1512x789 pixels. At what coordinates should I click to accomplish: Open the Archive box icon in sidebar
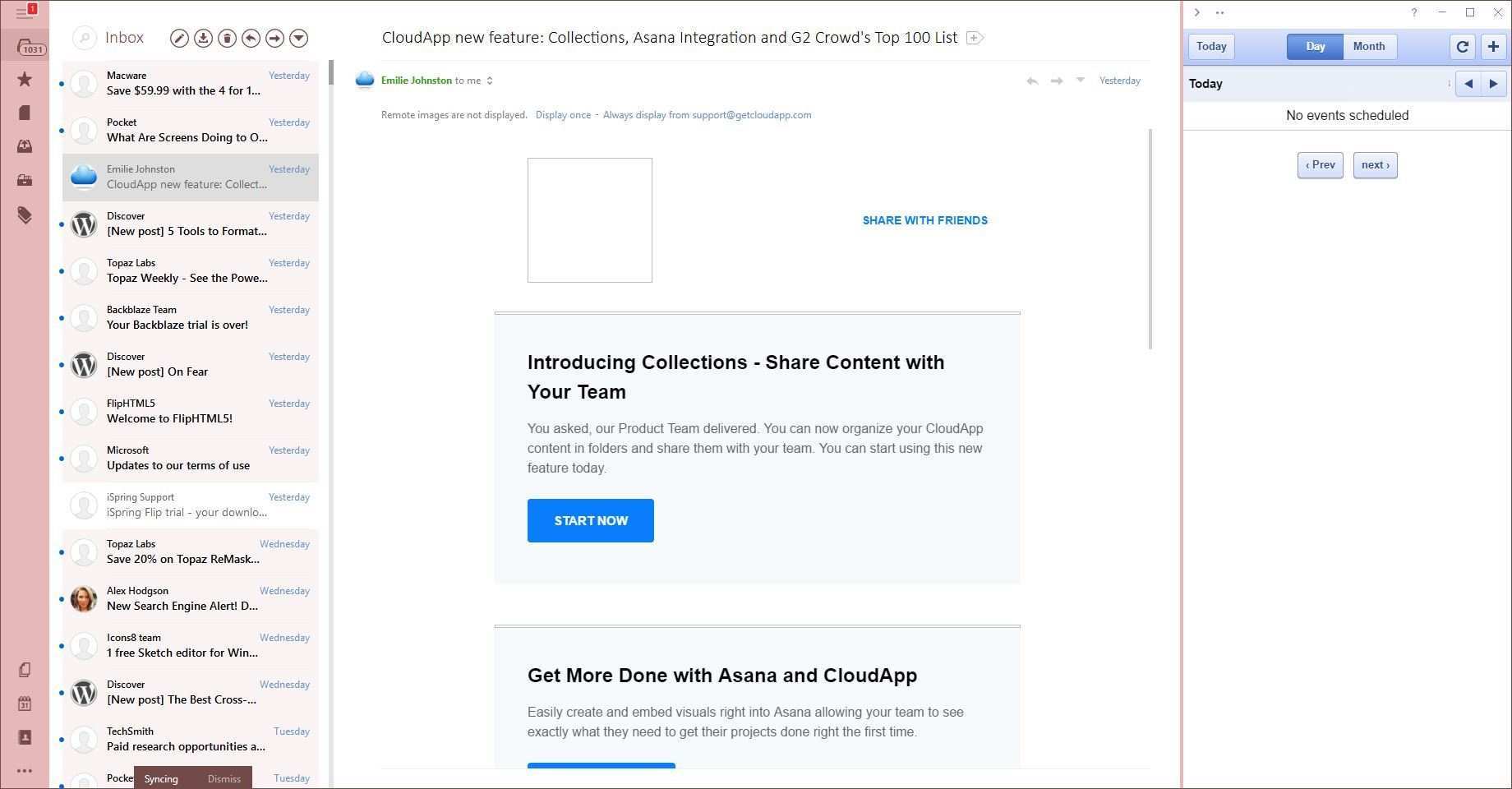(x=25, y=180)
